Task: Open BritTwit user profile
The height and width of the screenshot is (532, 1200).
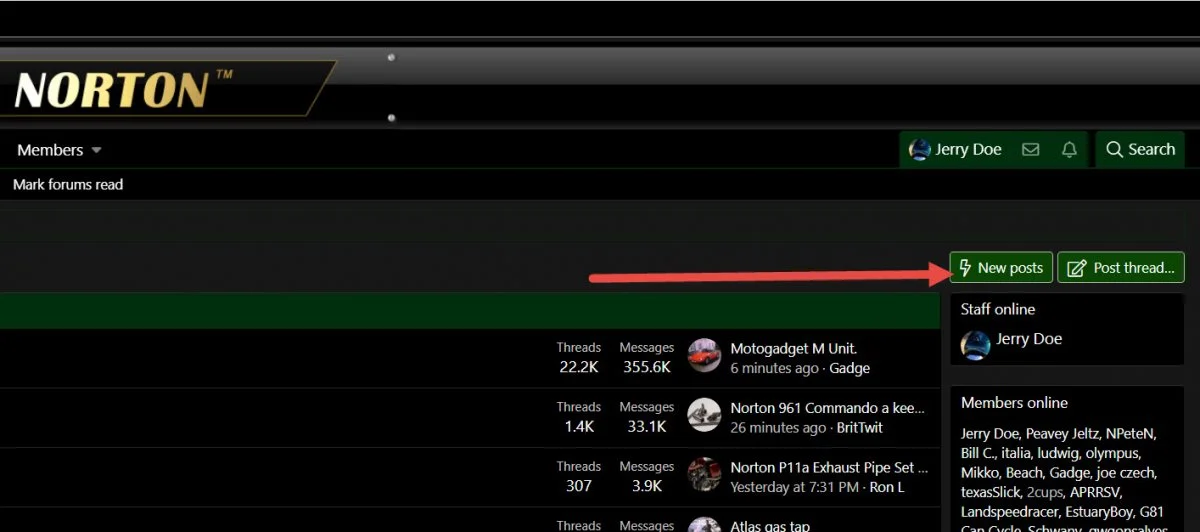Action: 859,427
